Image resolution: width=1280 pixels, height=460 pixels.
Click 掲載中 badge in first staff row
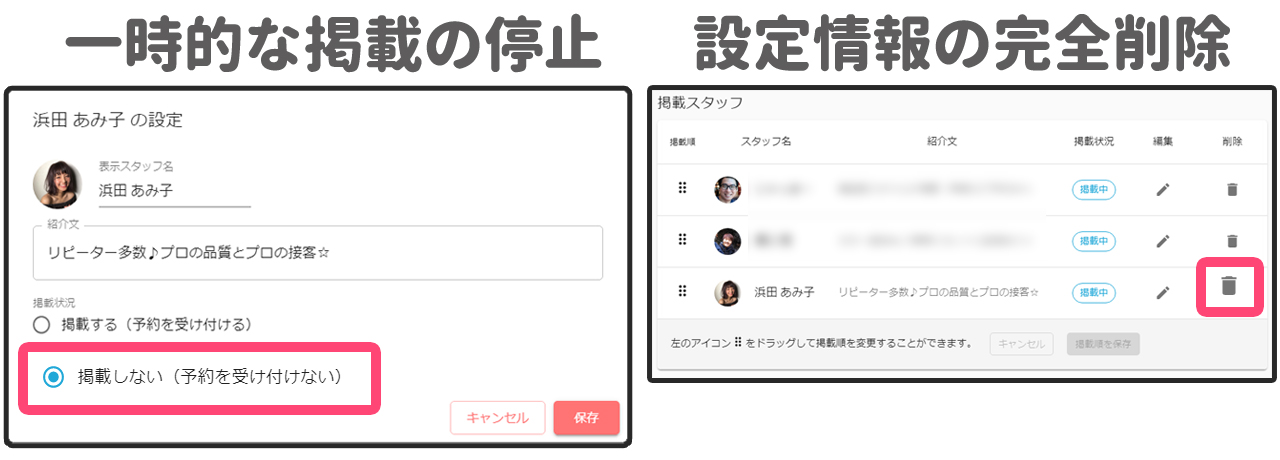coord(1093,189)
